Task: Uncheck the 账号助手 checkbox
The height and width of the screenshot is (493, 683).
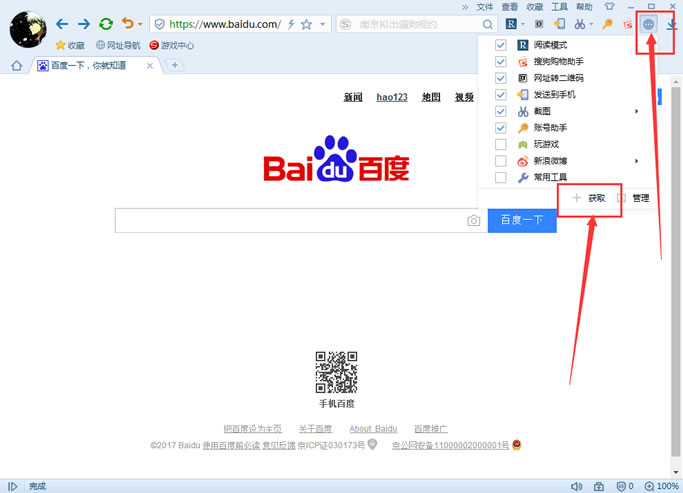Action: (500, 128)
